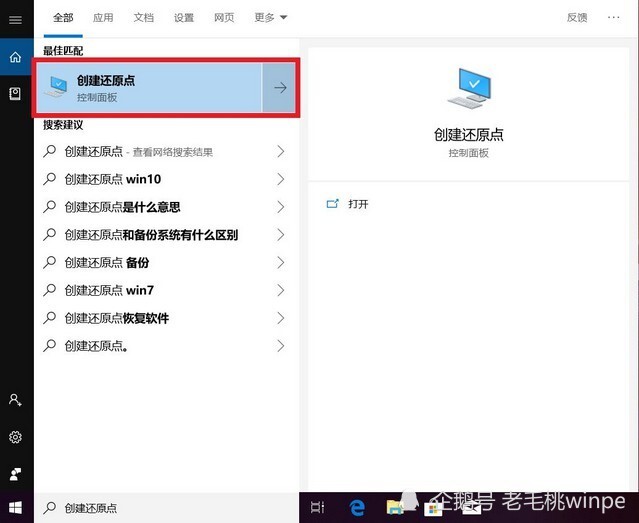The image size is (639, 523).
Task: Select suggestion 创建还原点恢复软件
Action: point(117,318)
